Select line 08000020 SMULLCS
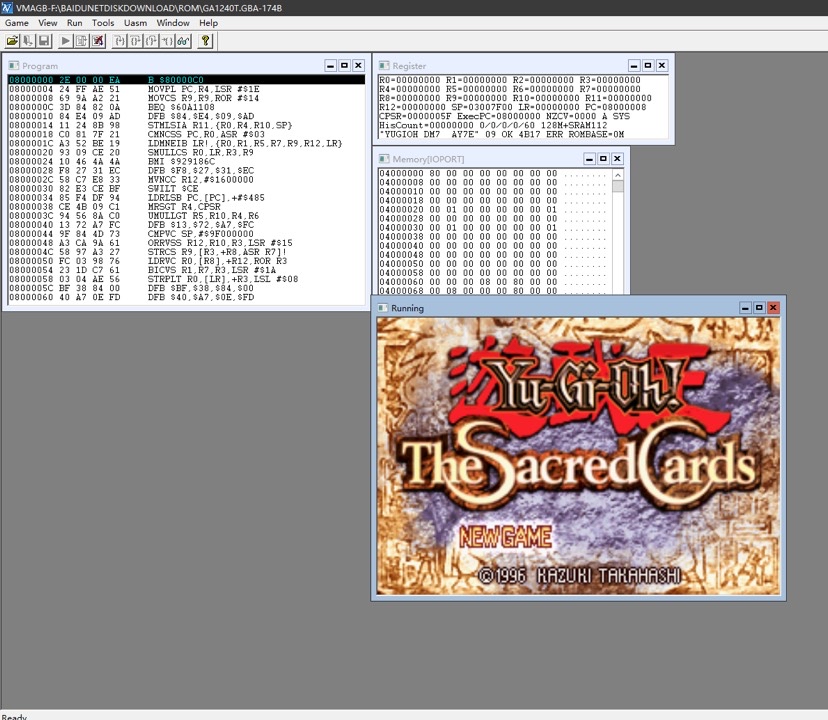The width and height of the screenshot is (828, 720). point(186,152)
